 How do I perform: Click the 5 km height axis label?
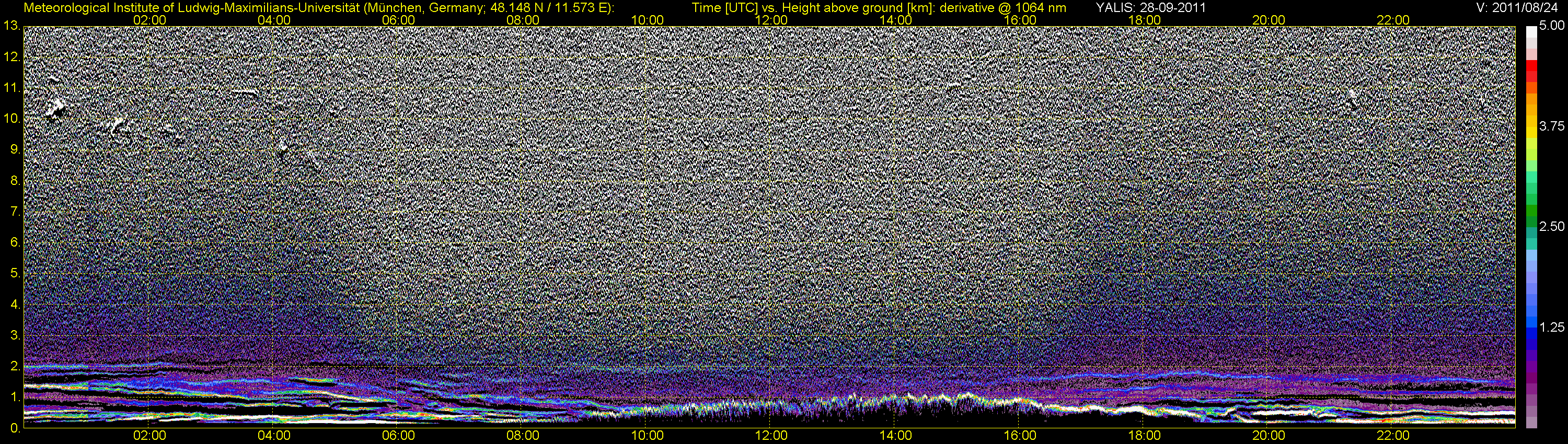(x=15, y=274)
